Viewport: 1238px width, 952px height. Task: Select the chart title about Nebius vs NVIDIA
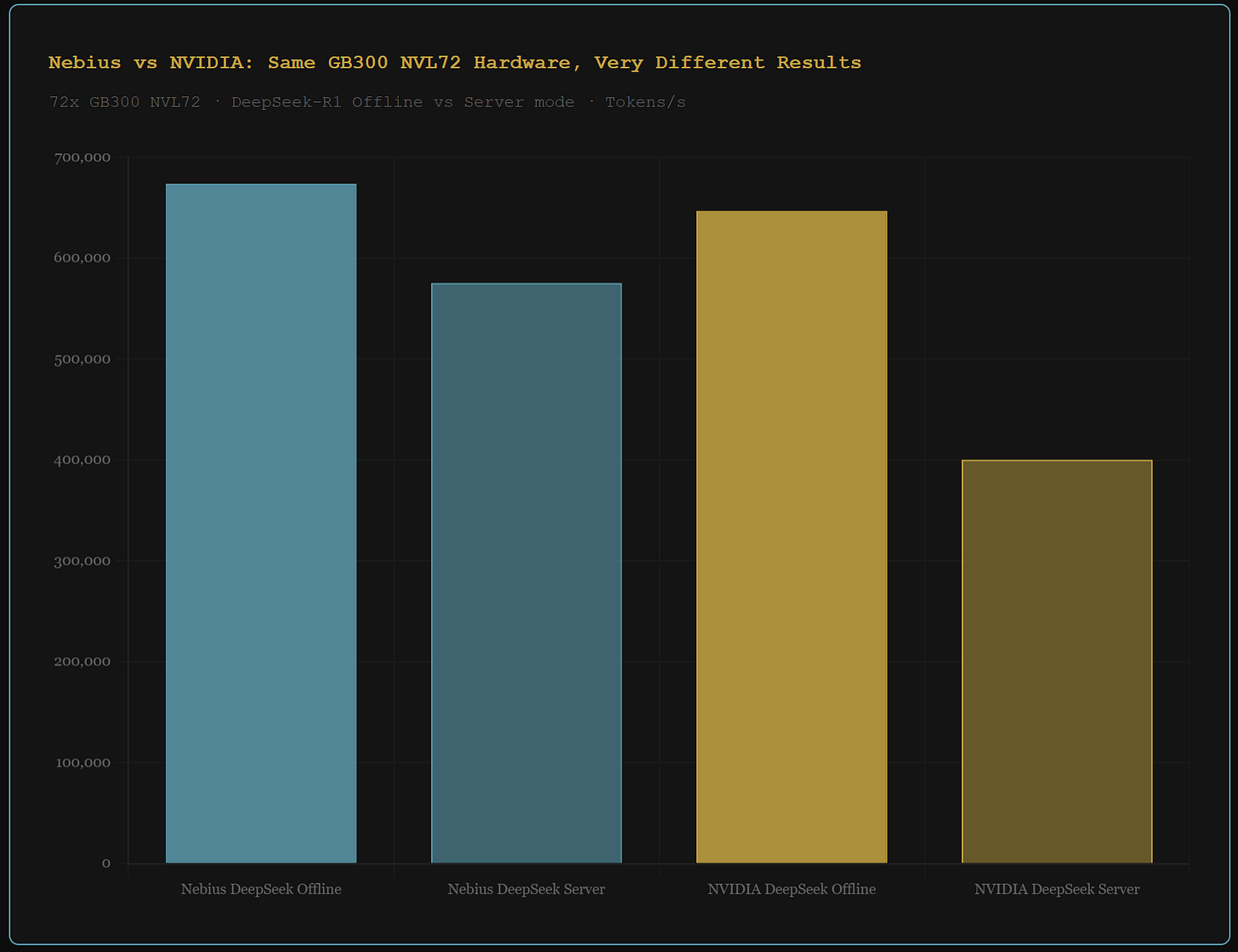pyautogui.click(x=455, y=63)
